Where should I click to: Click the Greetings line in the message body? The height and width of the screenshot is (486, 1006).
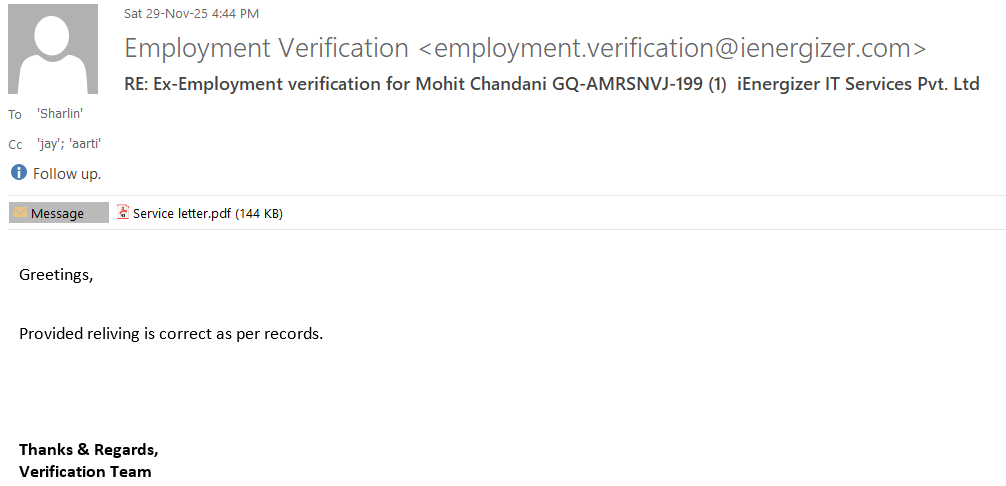click(56, 274)
